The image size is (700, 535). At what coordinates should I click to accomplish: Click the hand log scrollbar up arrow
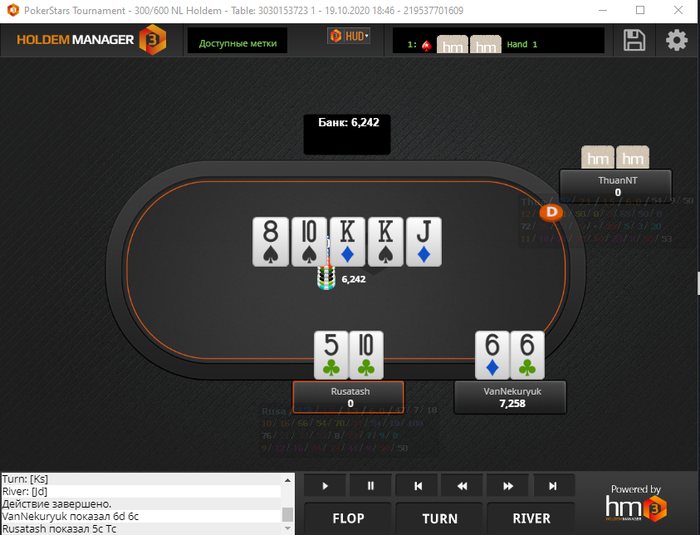[288, 480]
